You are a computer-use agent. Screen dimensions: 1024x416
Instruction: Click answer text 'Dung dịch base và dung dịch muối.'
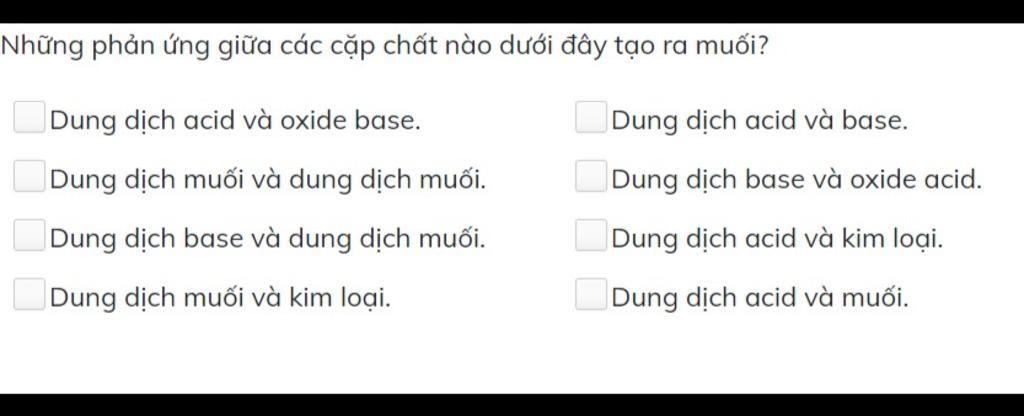(x=268, y=239)
